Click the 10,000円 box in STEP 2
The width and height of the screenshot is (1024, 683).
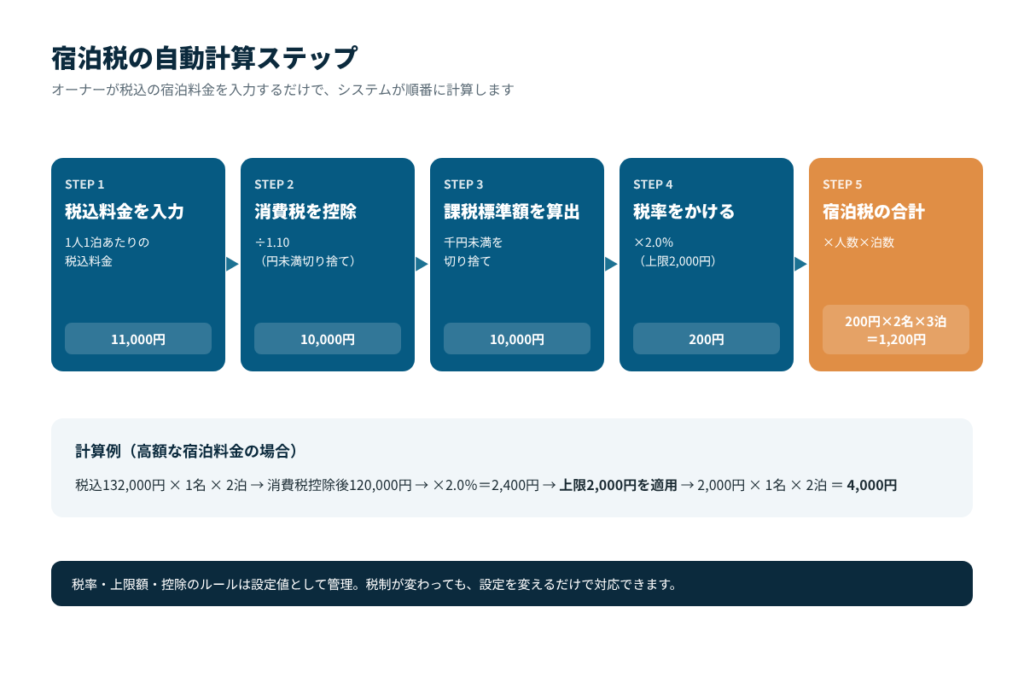pyautogui.click(x=327, y=339)
